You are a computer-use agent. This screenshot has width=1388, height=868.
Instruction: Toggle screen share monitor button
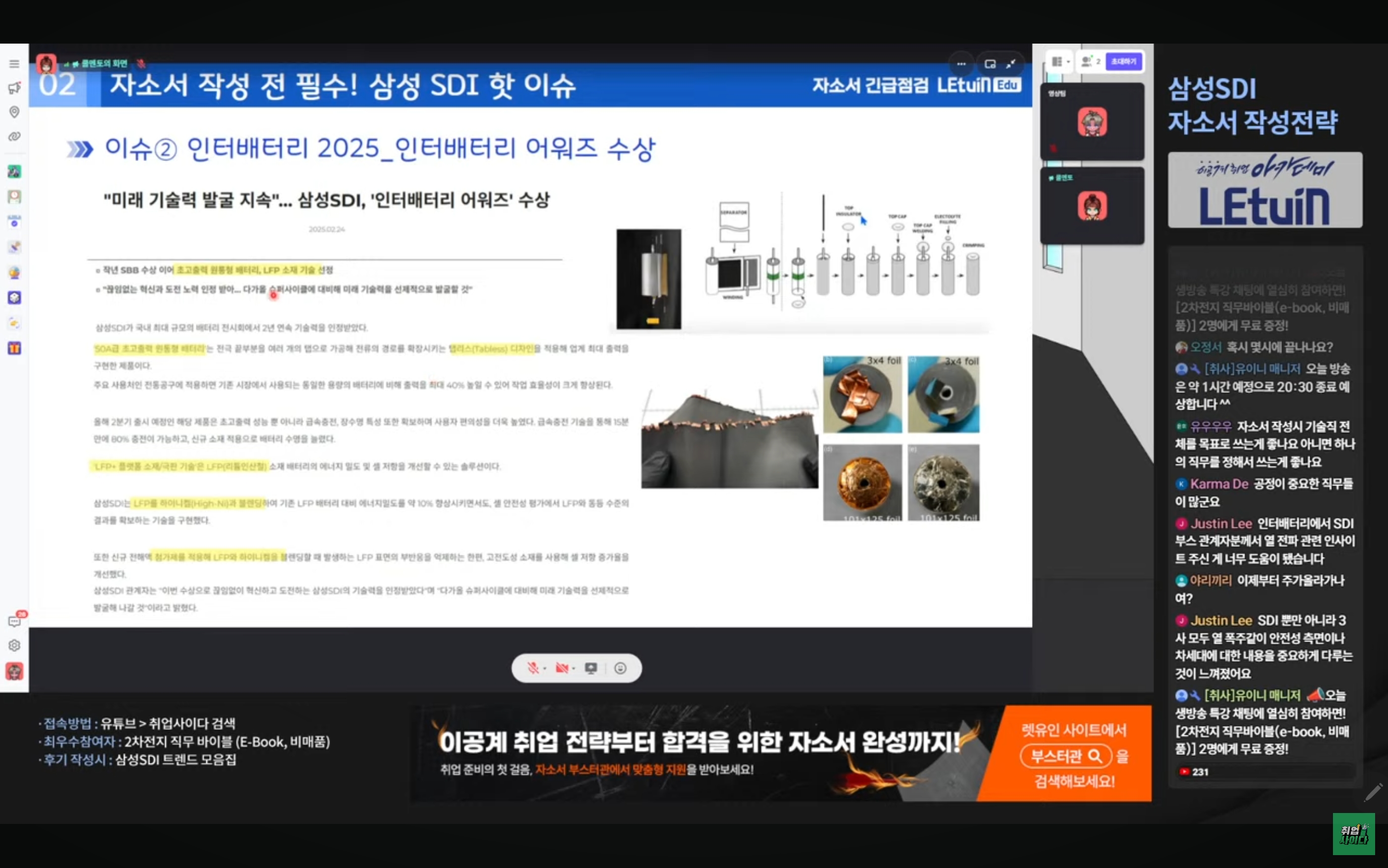tap(590, 668)
